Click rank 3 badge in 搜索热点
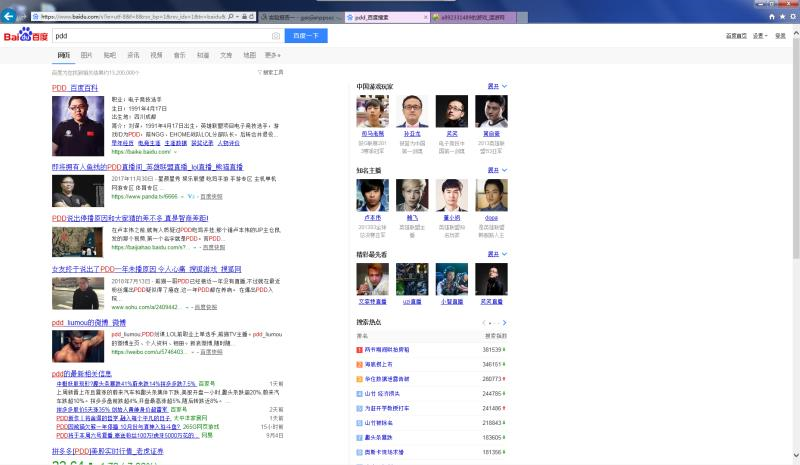The image size is (800, 465). point(359,379)
